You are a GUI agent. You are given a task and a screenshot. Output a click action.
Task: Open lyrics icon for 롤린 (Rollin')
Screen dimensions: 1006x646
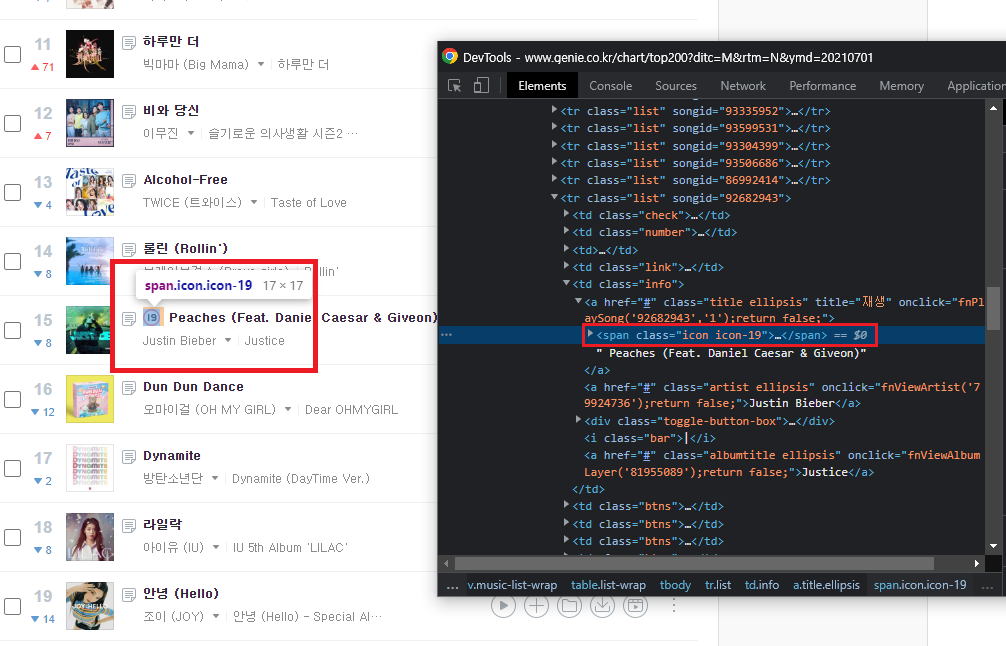coord(129,250)
